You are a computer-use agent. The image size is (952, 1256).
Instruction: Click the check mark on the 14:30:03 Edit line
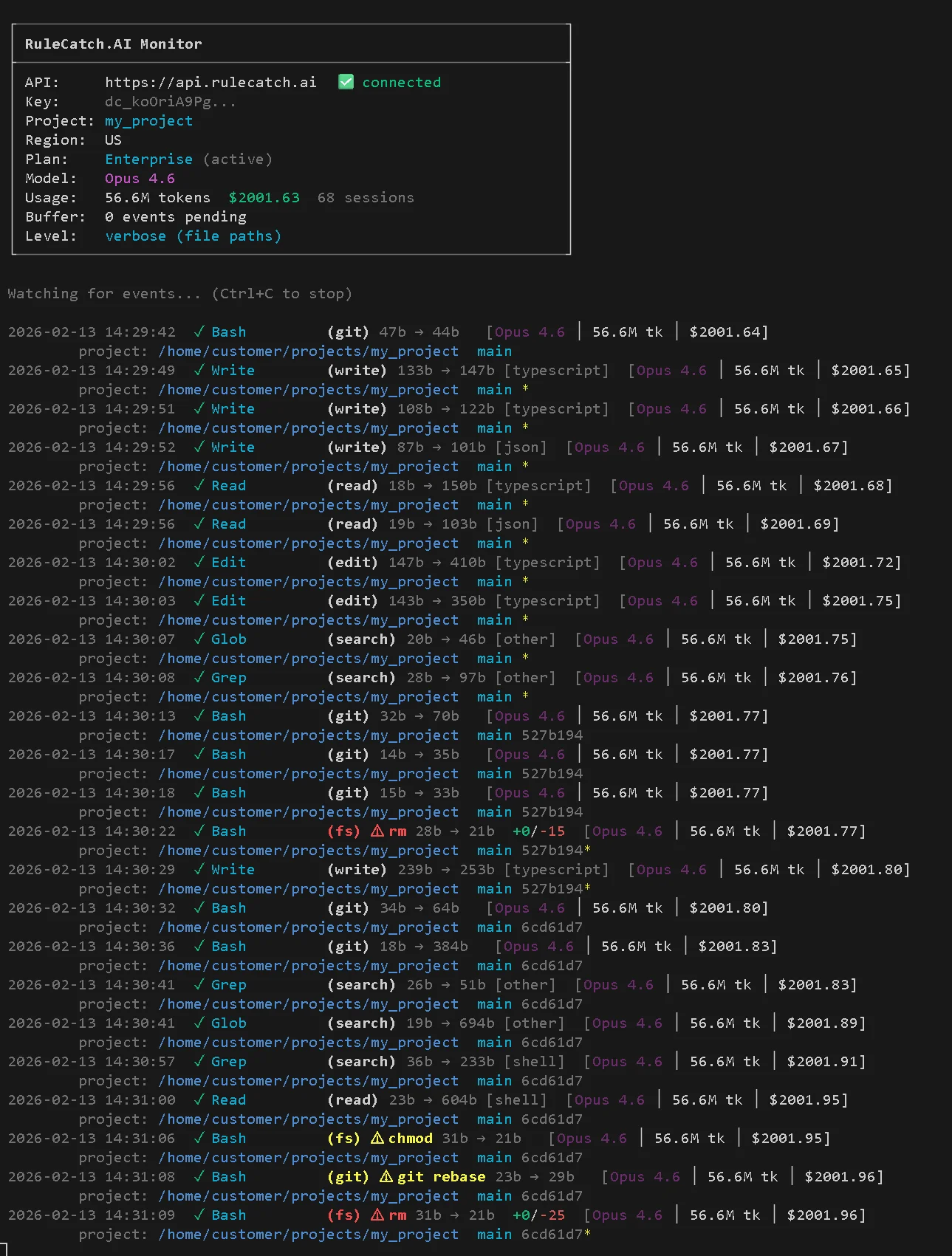click(x=199, y=600)
